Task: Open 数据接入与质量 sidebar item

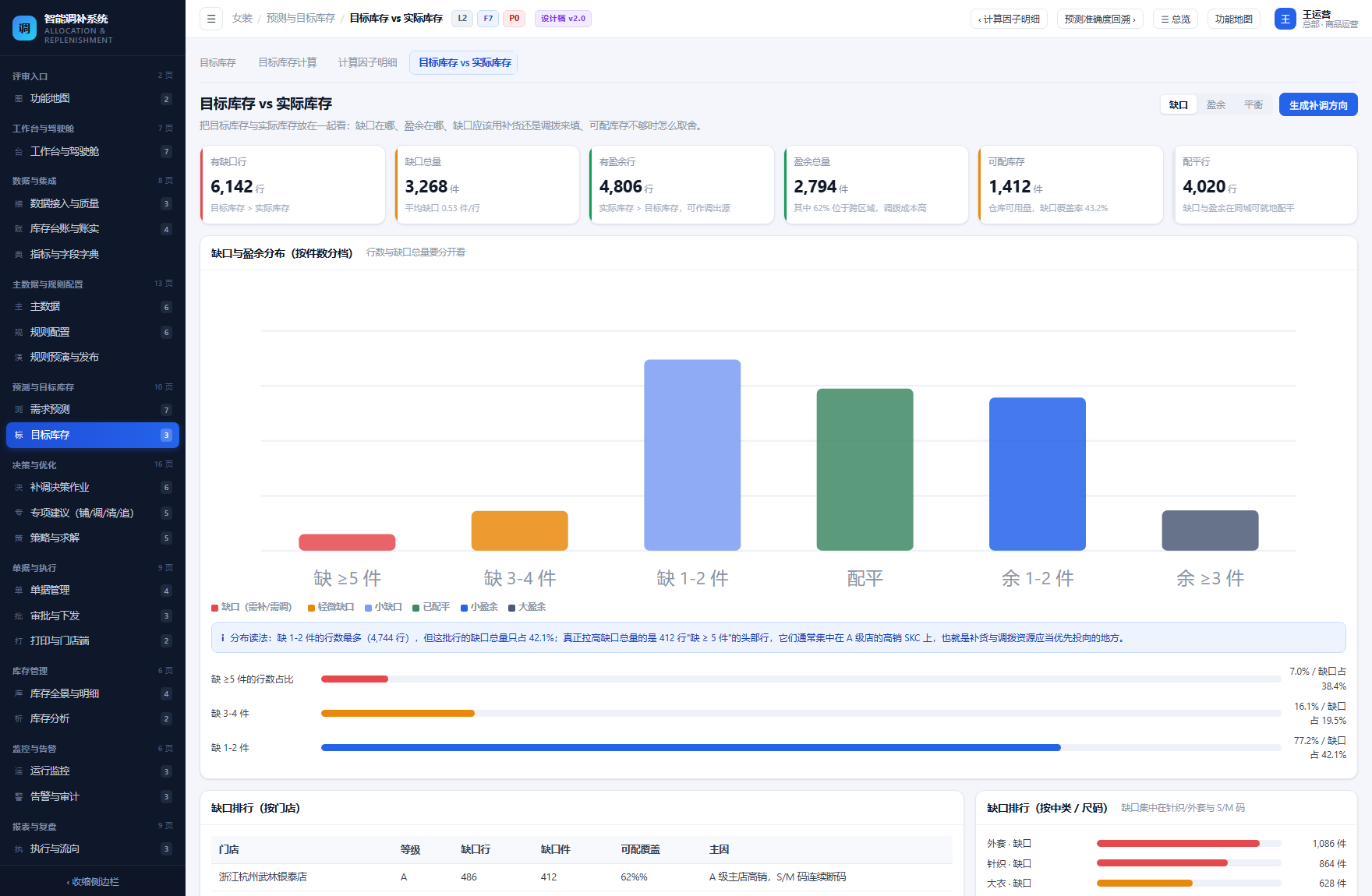Action: 93,203
